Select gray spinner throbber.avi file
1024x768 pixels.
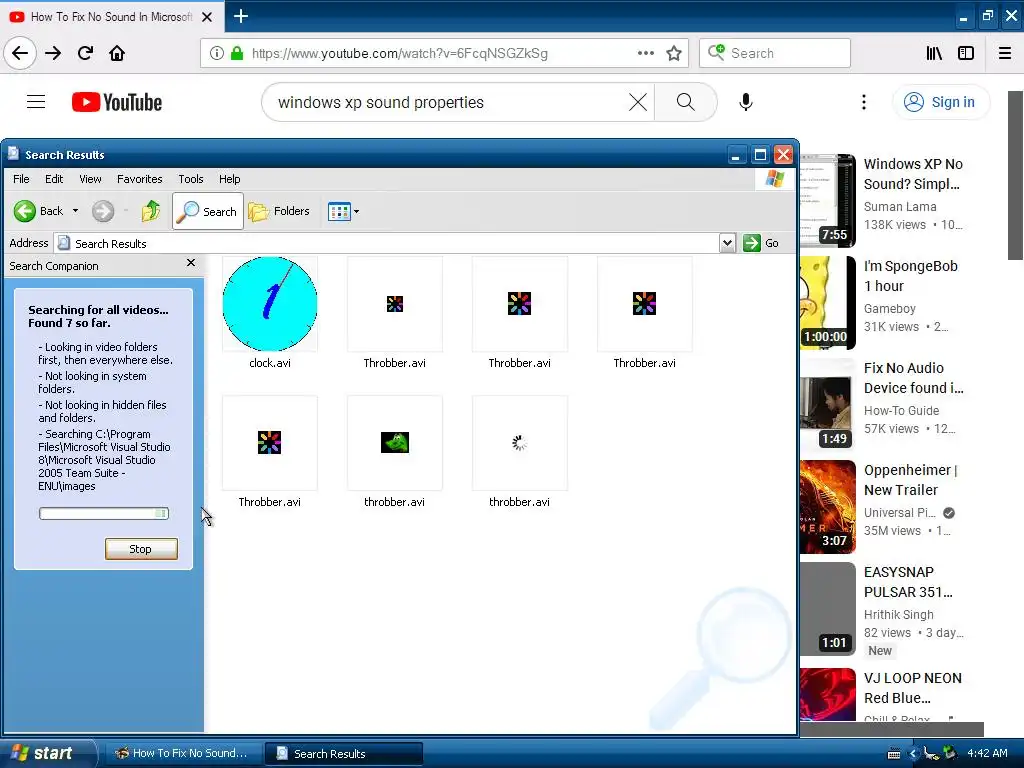click(519, 452)
